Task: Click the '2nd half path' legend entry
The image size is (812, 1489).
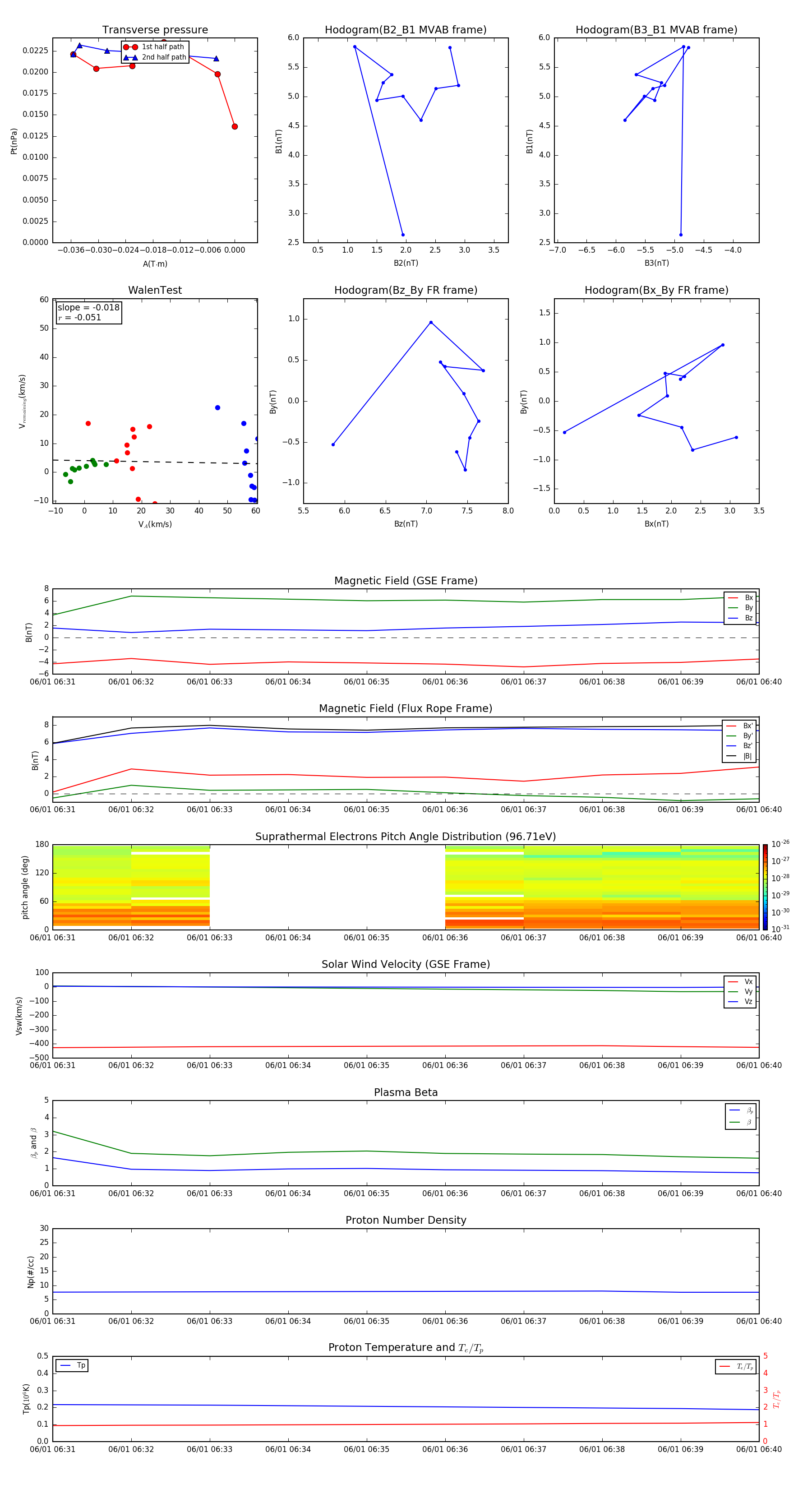Action: point(155,57)
